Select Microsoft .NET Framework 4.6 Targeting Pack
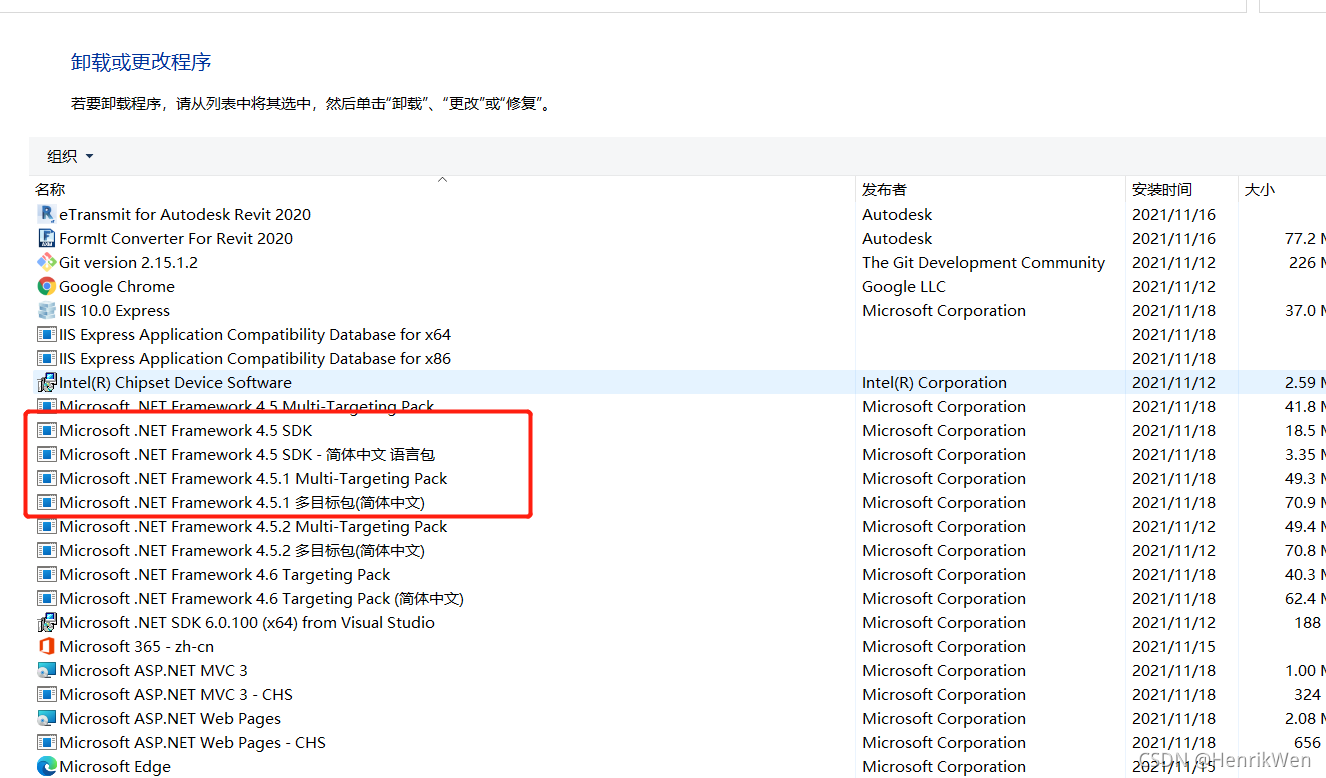This screenshot has width=1326, height=778. (x=225, y=574)
